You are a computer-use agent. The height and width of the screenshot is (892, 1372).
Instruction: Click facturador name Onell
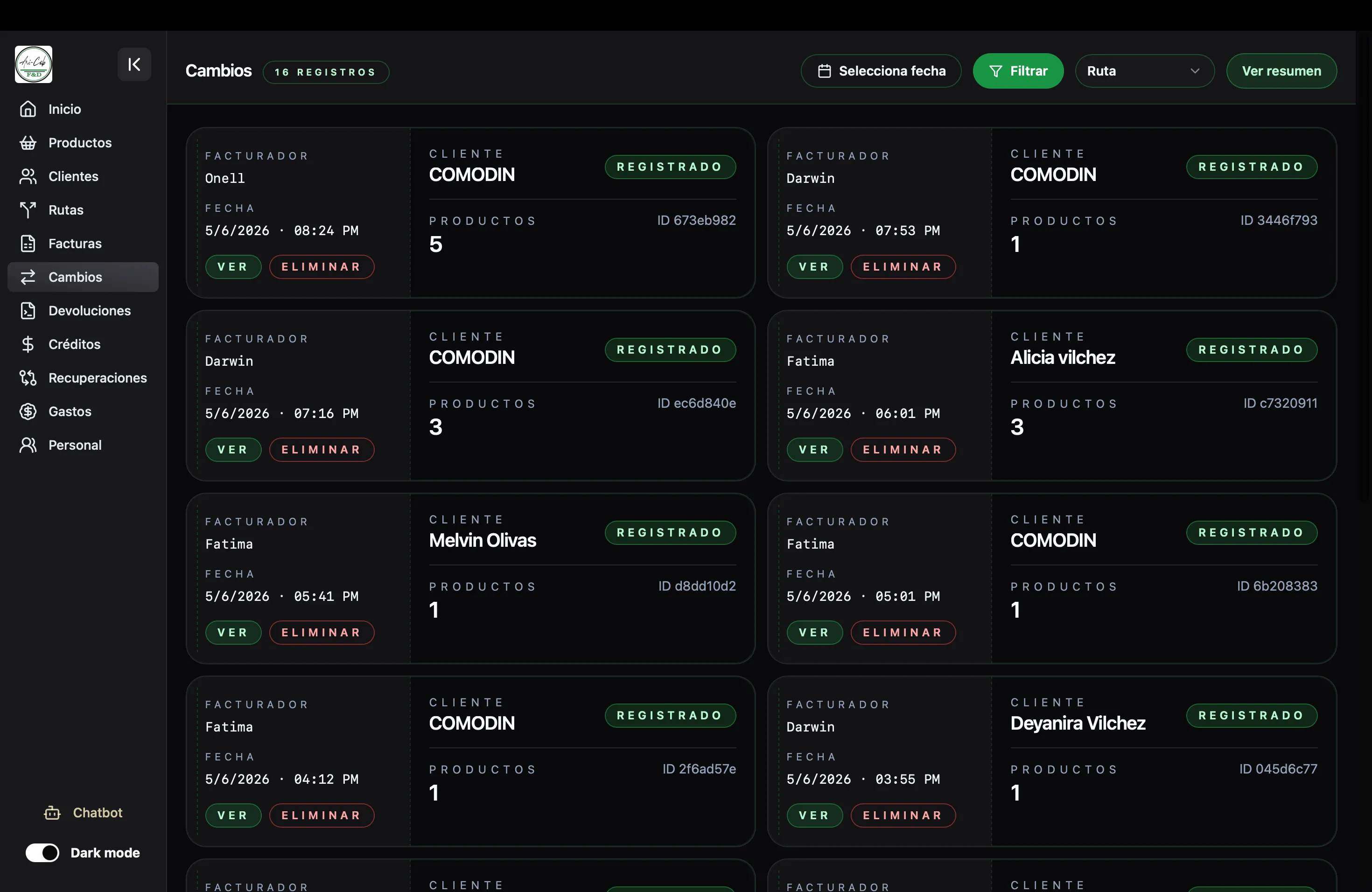coord(225,178)
